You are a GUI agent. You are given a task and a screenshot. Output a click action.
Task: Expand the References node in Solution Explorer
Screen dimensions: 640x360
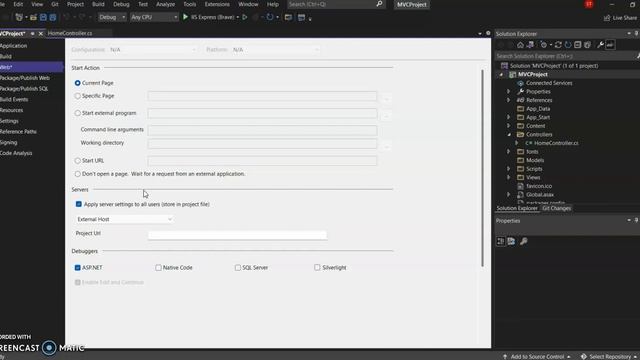[509, 100]
